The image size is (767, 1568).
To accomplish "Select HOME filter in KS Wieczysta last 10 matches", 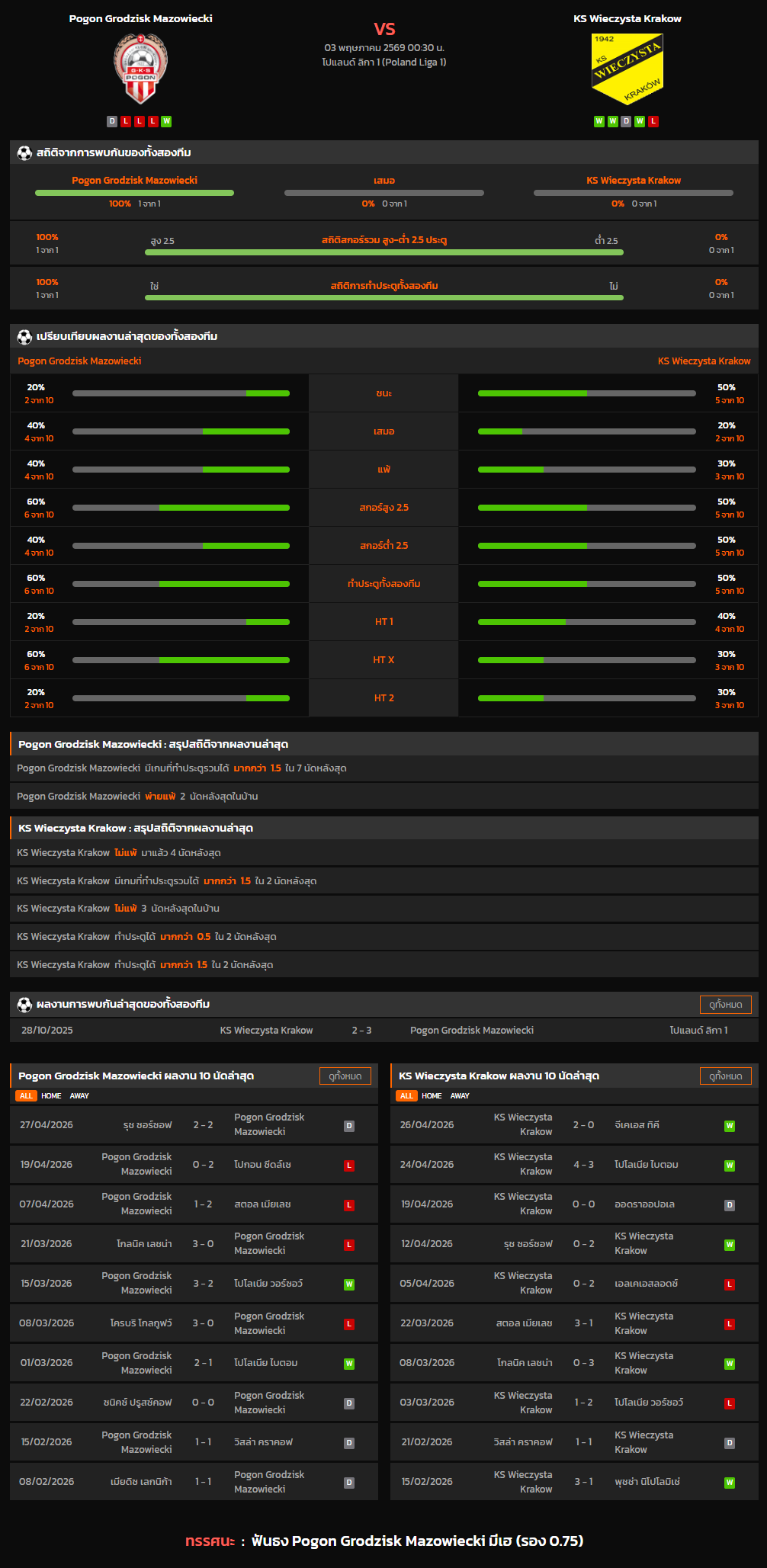I will 432,1095.
